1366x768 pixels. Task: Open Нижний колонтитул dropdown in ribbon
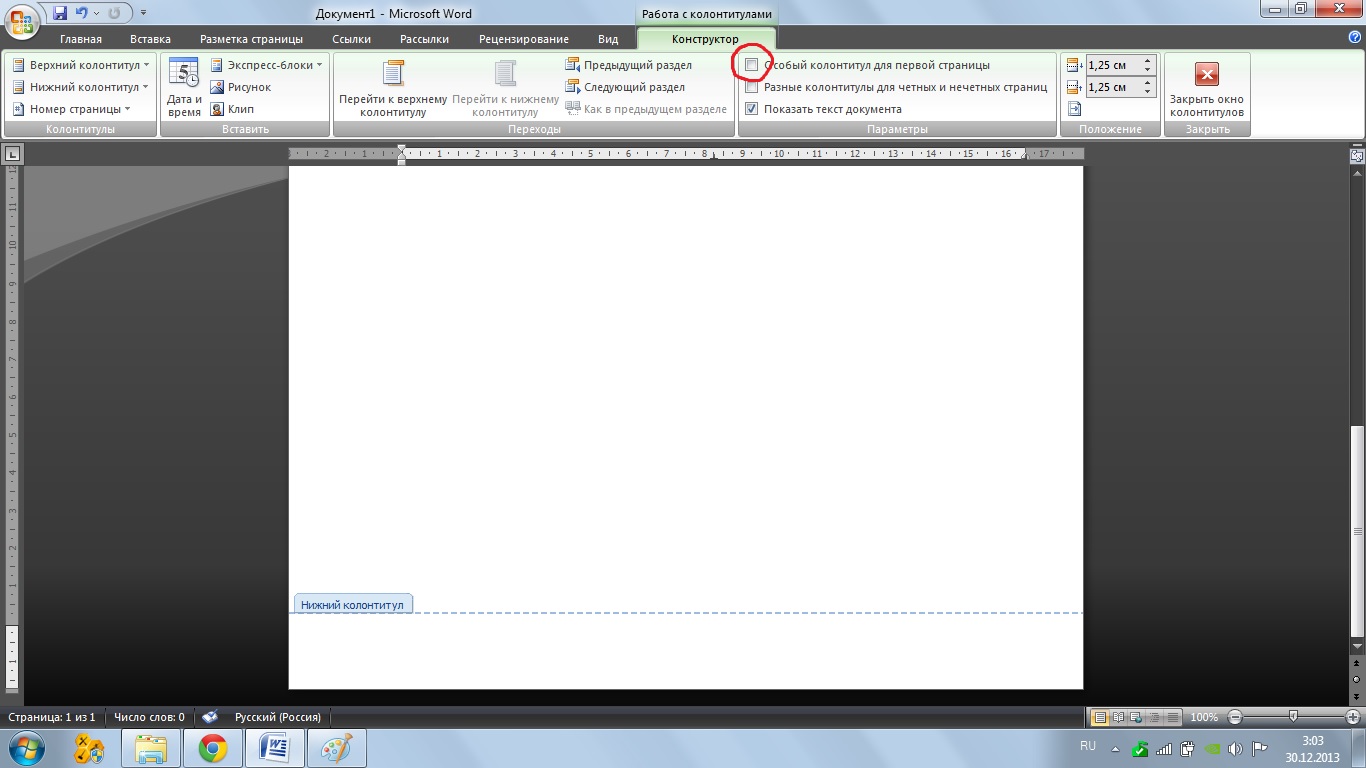[81, 87]
